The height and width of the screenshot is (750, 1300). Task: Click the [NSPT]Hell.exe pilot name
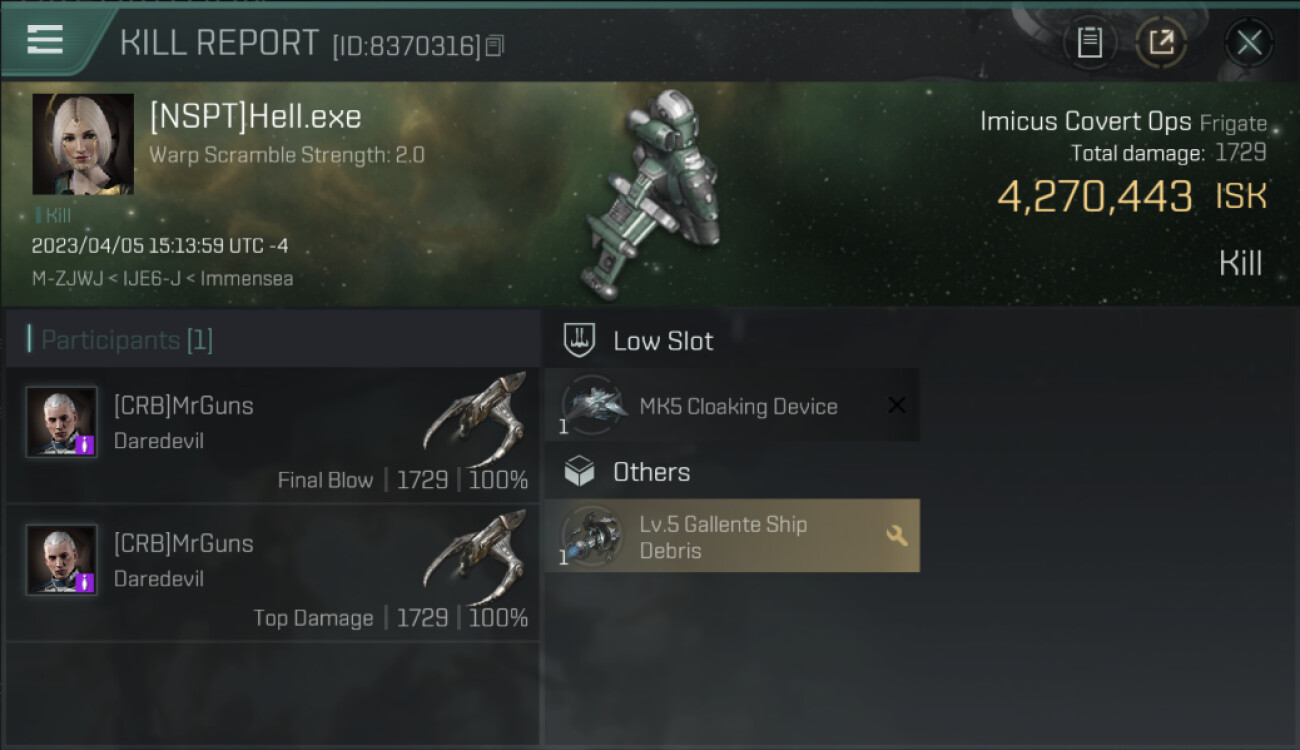pyautogui.click(x=255, y=117)
